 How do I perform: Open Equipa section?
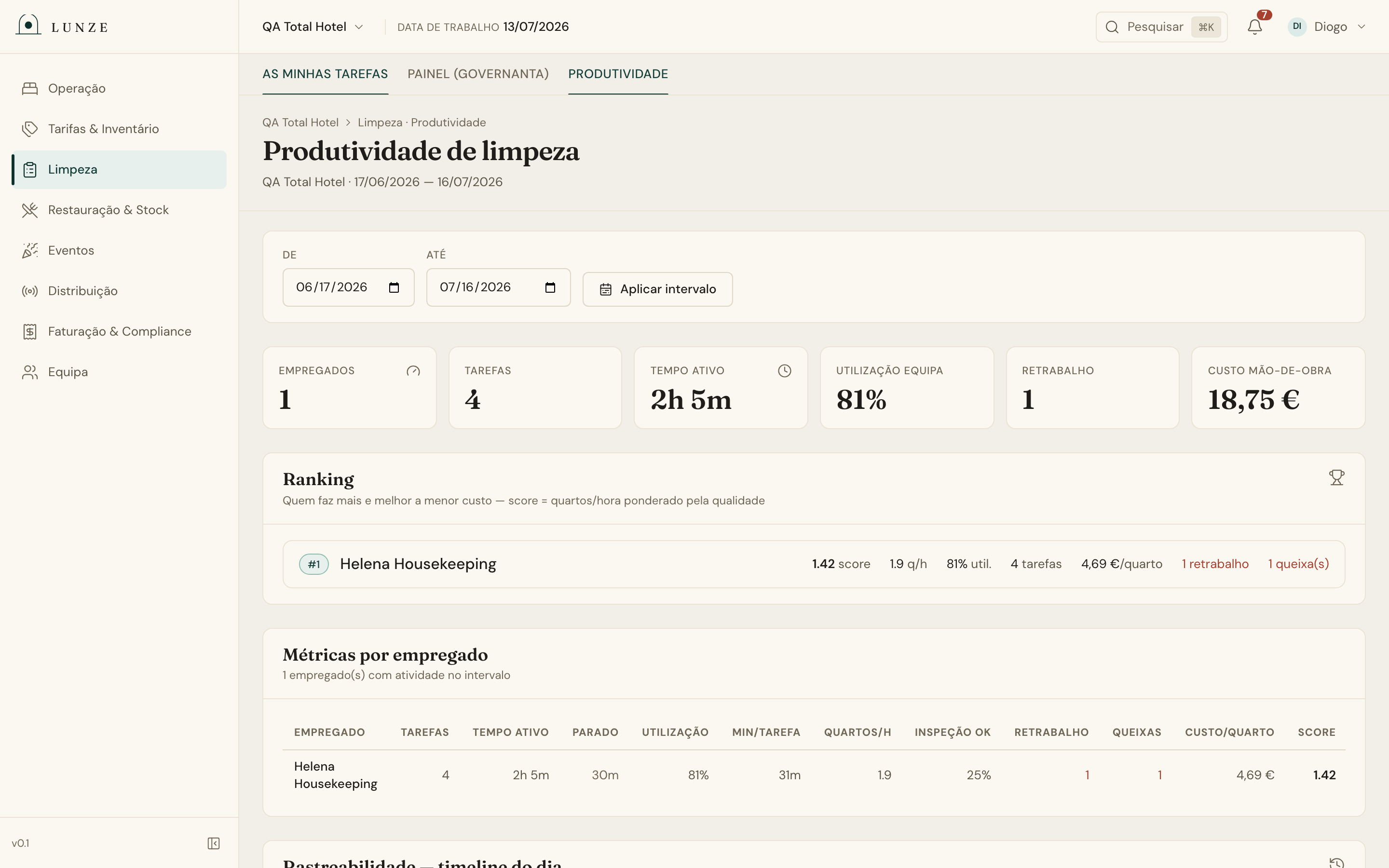click(x=119, y=372)
